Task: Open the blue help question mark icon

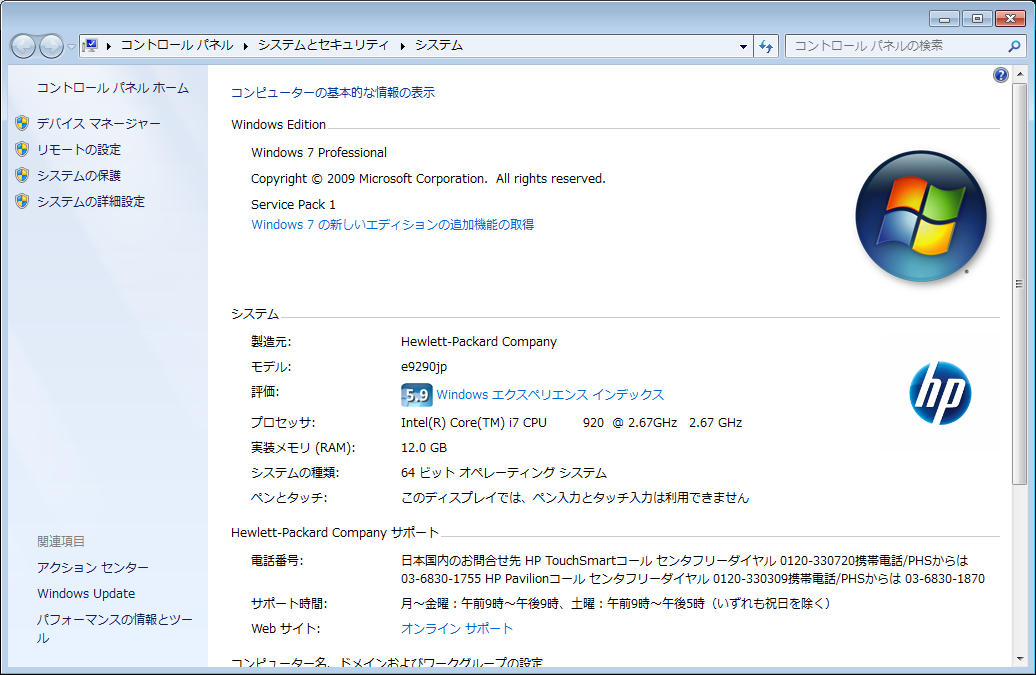Action: coord(1000,75)
